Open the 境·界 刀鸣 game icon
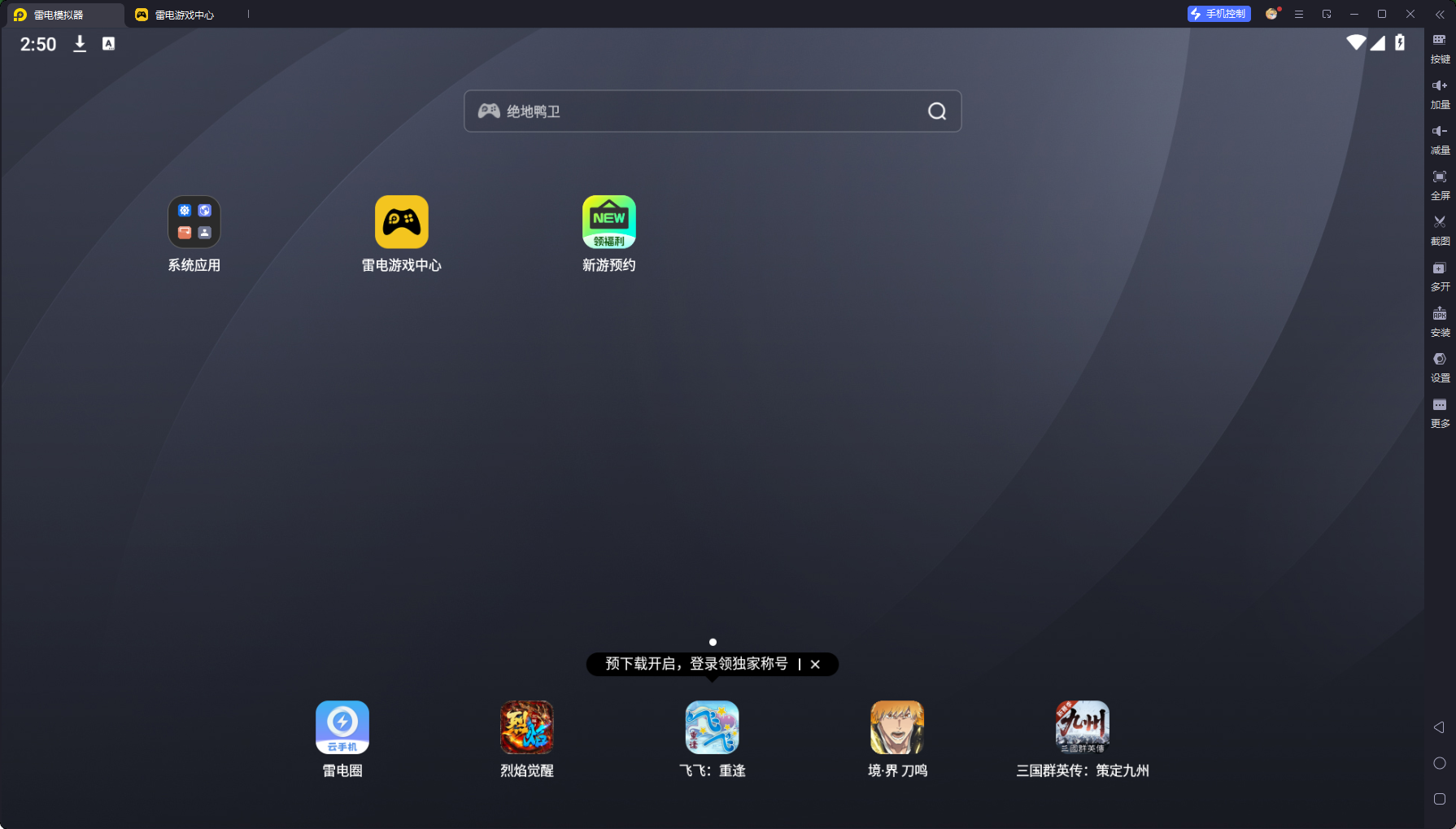The image size is (1456, 829). click(897, 727)
